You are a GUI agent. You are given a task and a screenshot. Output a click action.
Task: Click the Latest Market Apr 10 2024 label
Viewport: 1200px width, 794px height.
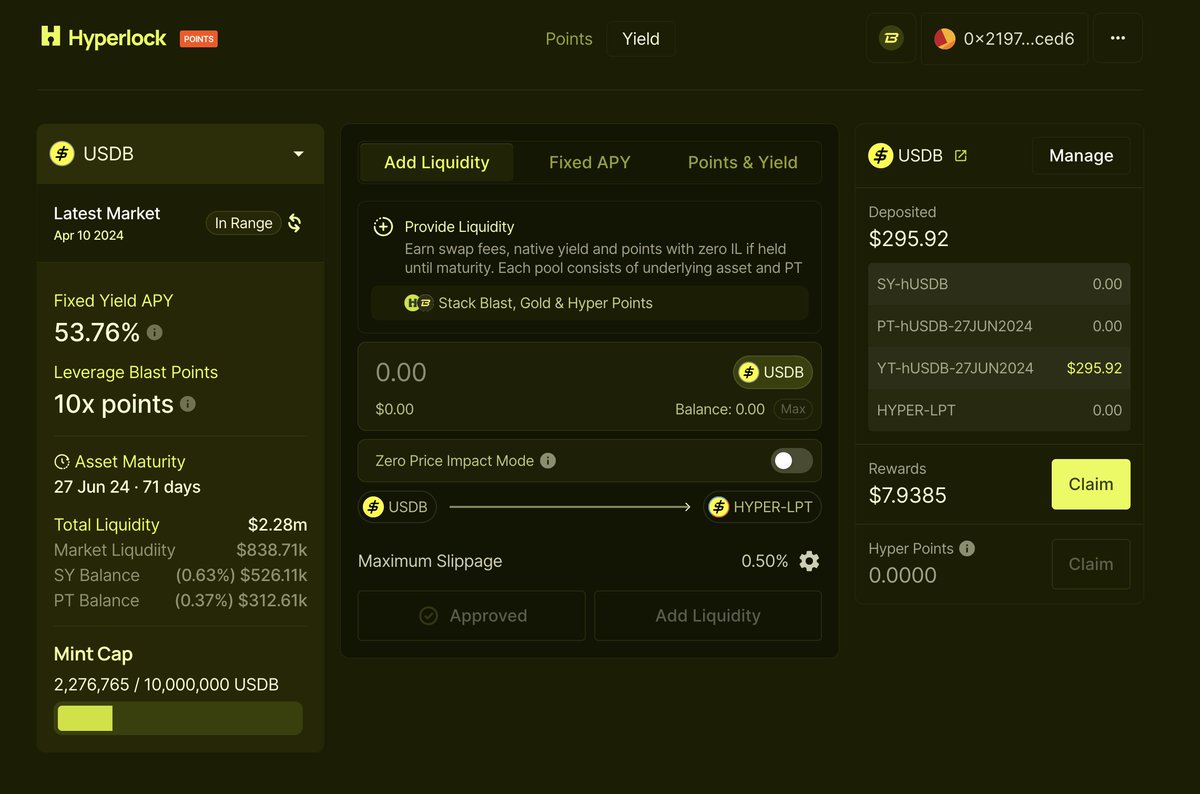coord(107,222)
